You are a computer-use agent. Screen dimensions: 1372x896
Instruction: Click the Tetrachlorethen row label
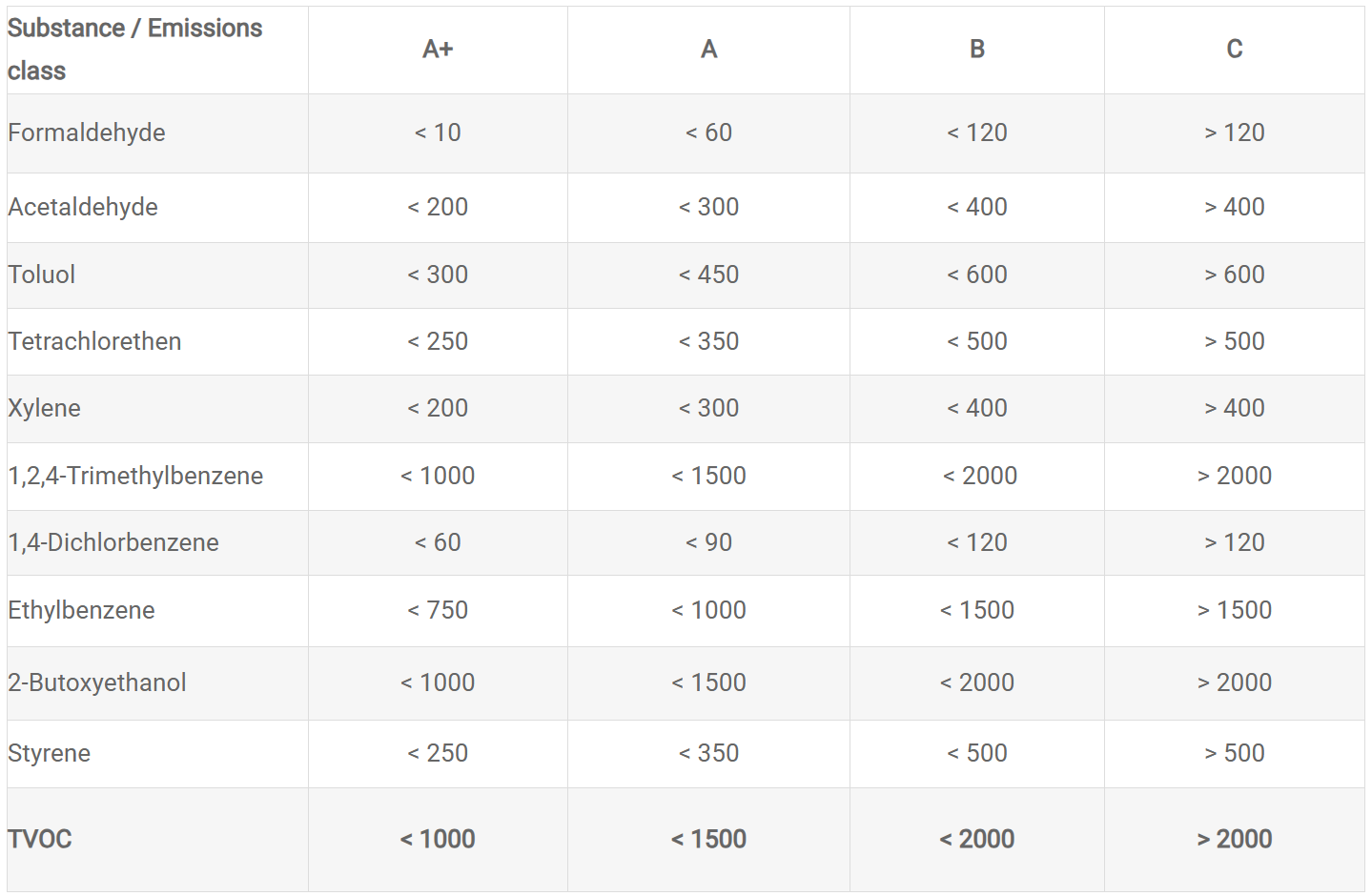[94, 341]
